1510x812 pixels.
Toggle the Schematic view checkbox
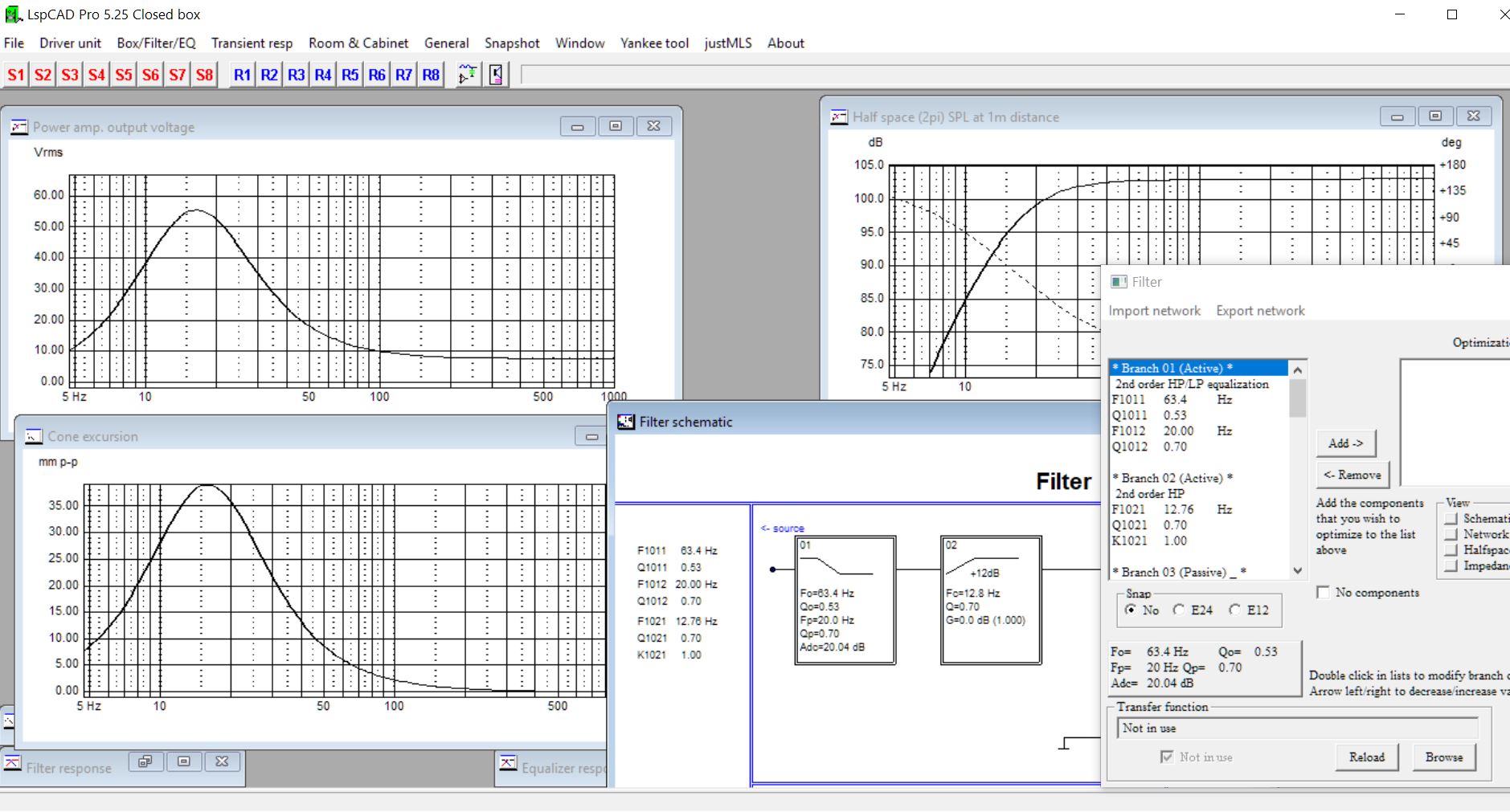click(1451, 519)
